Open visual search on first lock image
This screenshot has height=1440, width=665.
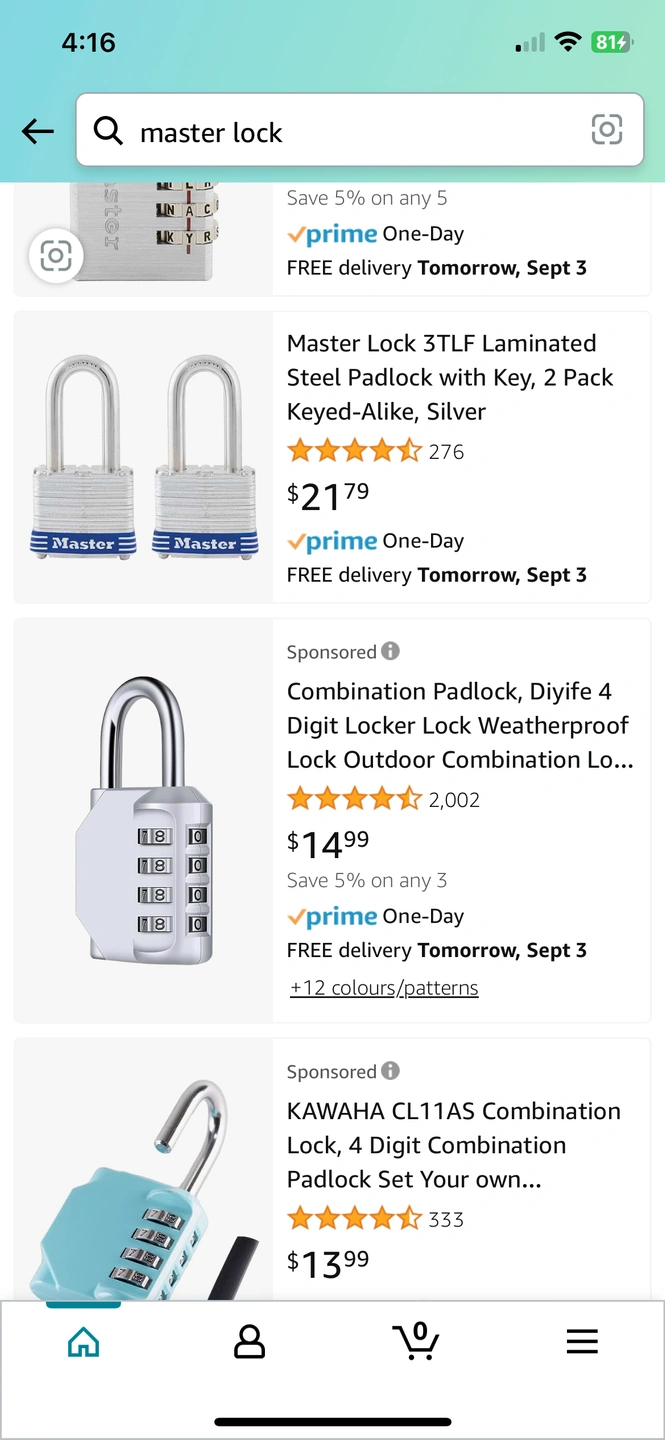56,256
